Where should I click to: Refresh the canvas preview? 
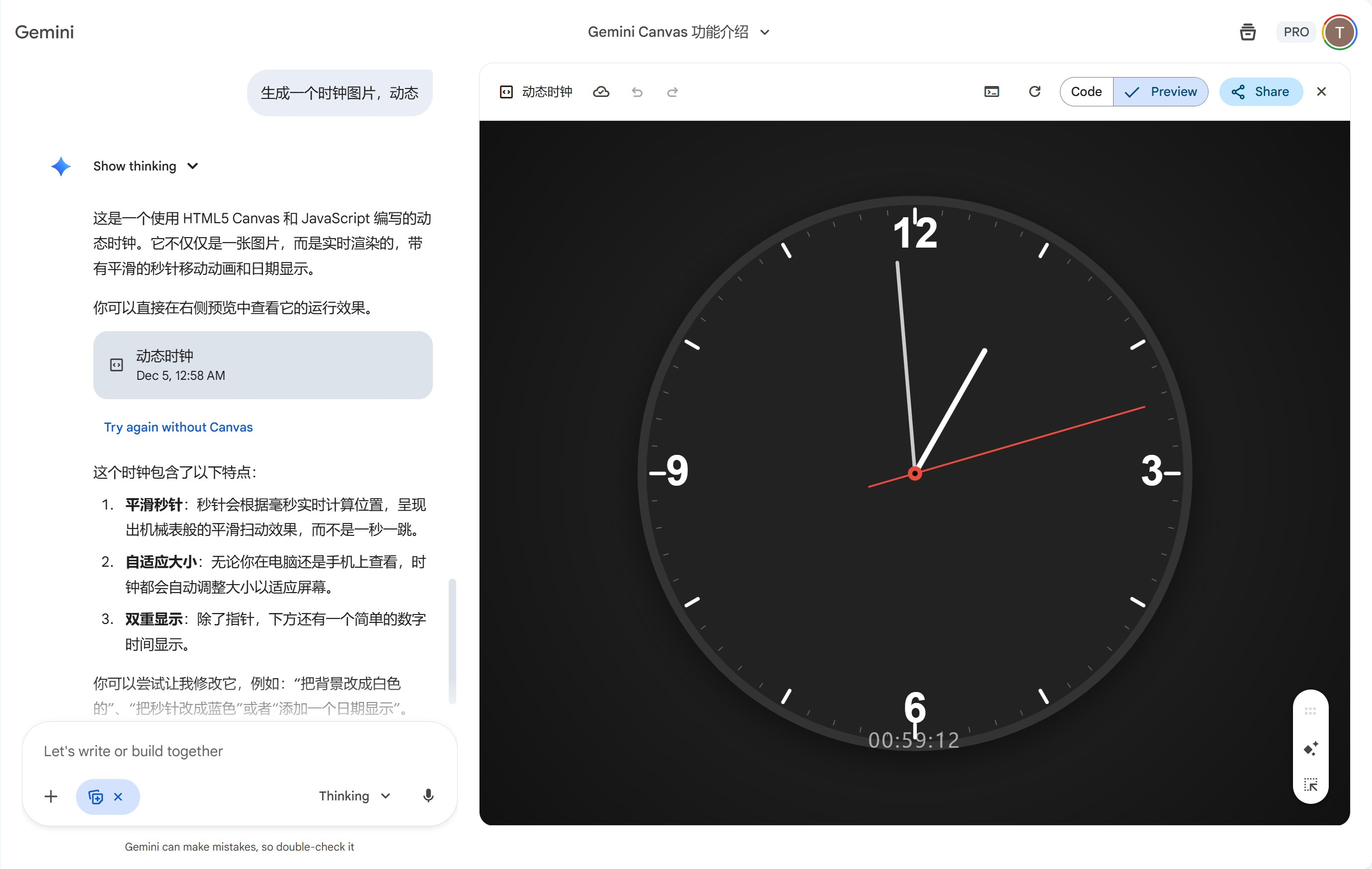coord(1034,92)
